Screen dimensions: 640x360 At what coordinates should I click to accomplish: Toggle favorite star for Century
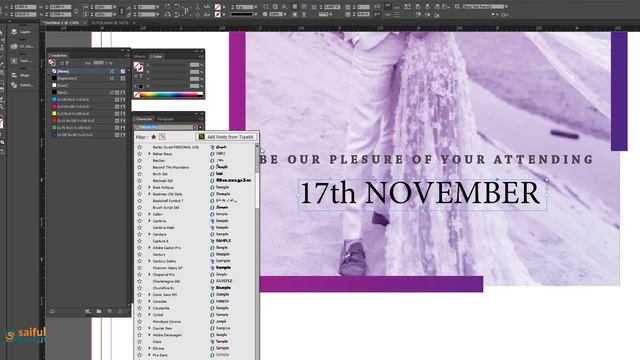[140, 254]
